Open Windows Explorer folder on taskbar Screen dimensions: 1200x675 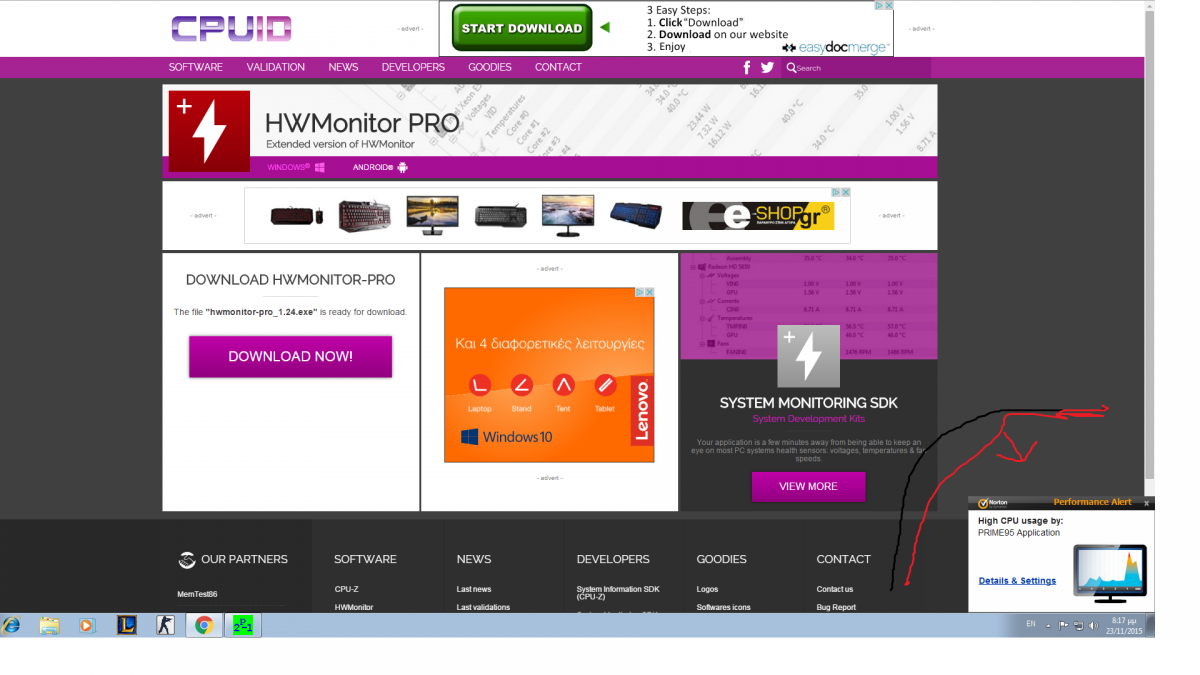tap(49, 626)
